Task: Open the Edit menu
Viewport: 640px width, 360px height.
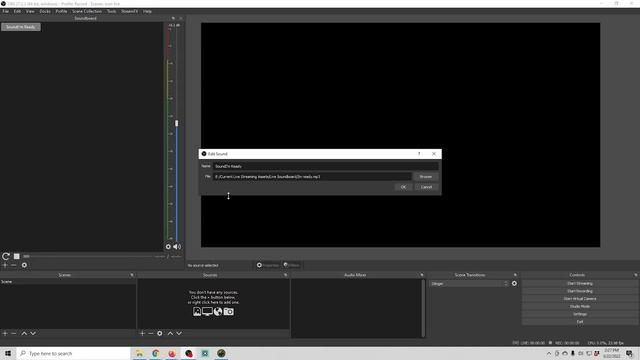Action: (x=17, y=11)
